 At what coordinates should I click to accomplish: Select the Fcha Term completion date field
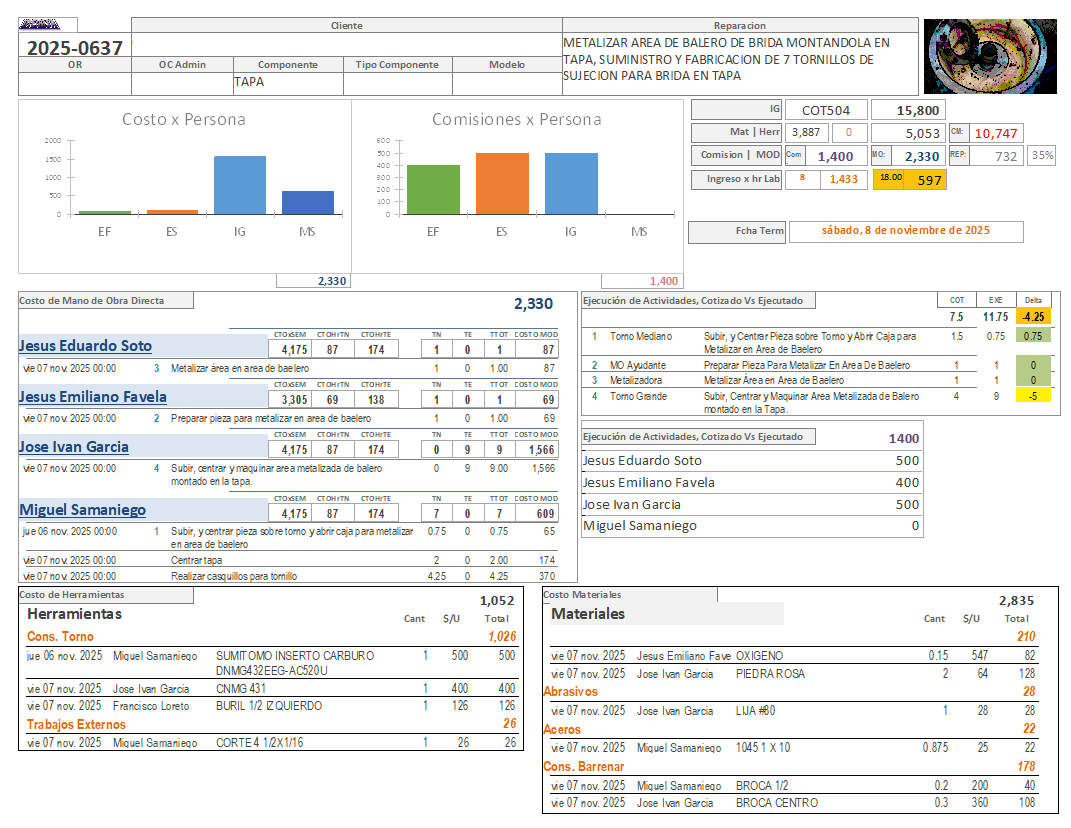(905, 231)
